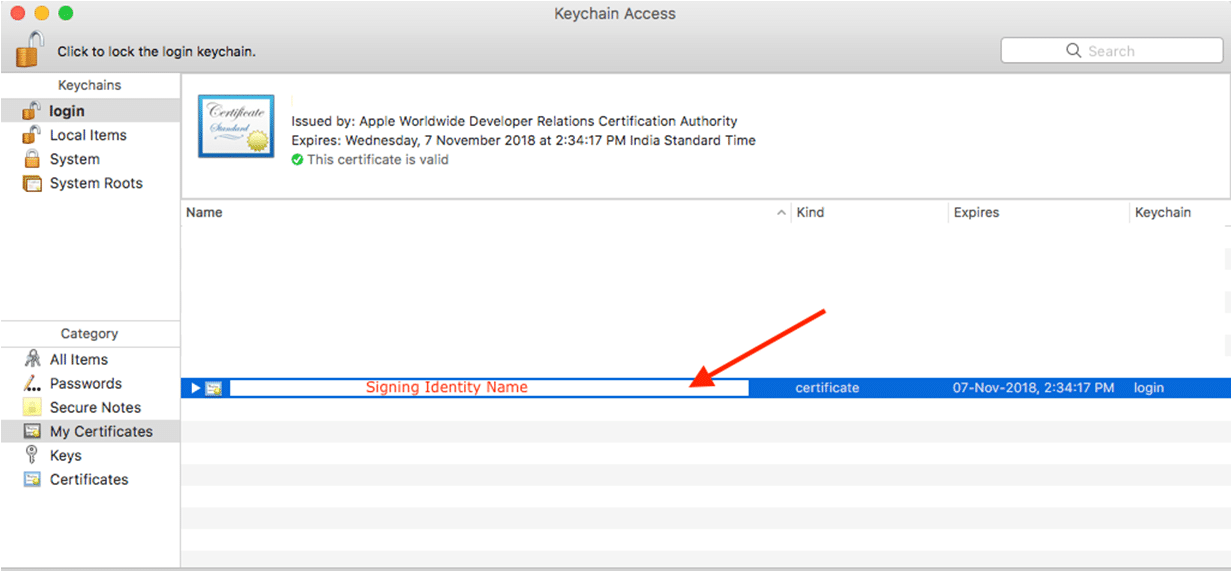This screenshot has height=572, width=1232.
Task: Show the Passwords category
Action: tap(90, 383)
